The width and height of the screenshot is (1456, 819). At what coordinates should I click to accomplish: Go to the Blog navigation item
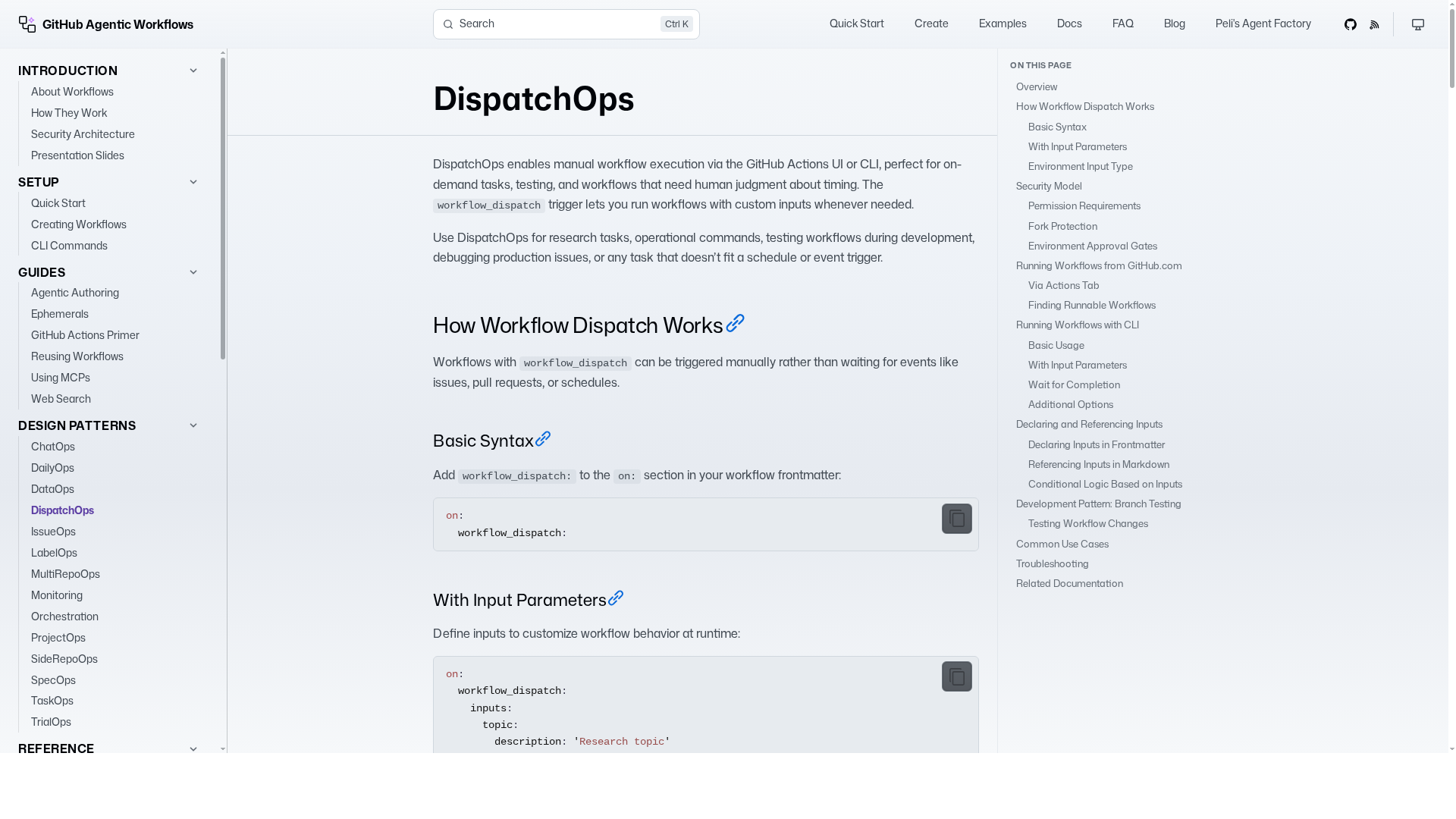tap(1174, 24)
